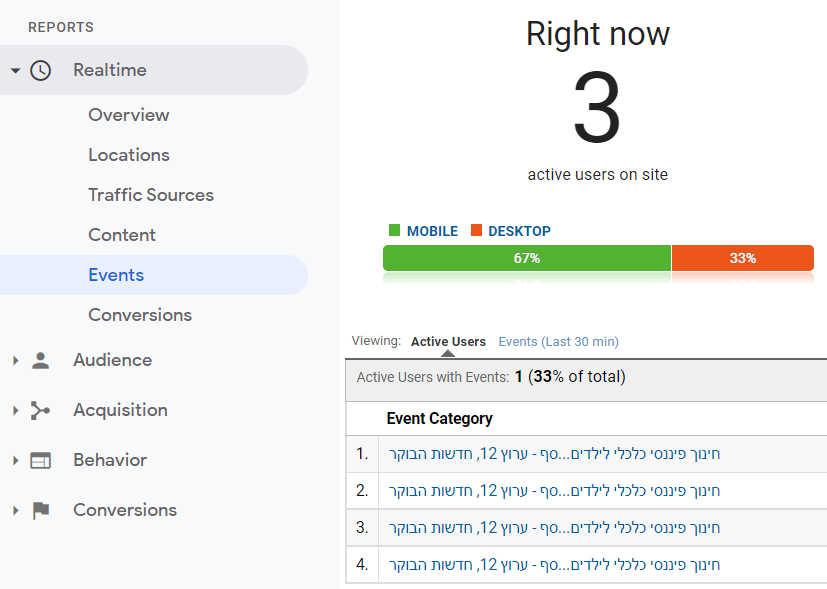The height and width of the screenshot is (589, 827).
Task: Open the event category link in row 3
Action: pyautogui.click(x=554, y=528)
